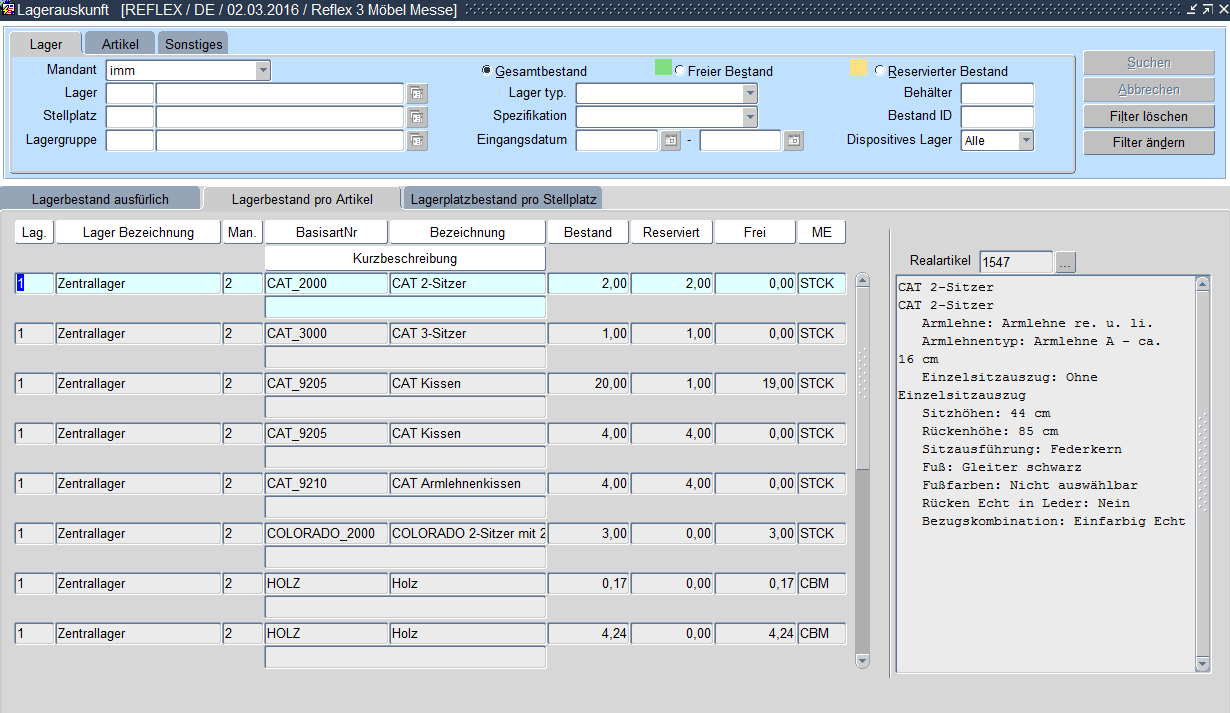Open lookup icon next to Stellplatz field

[x=417, y=117]
